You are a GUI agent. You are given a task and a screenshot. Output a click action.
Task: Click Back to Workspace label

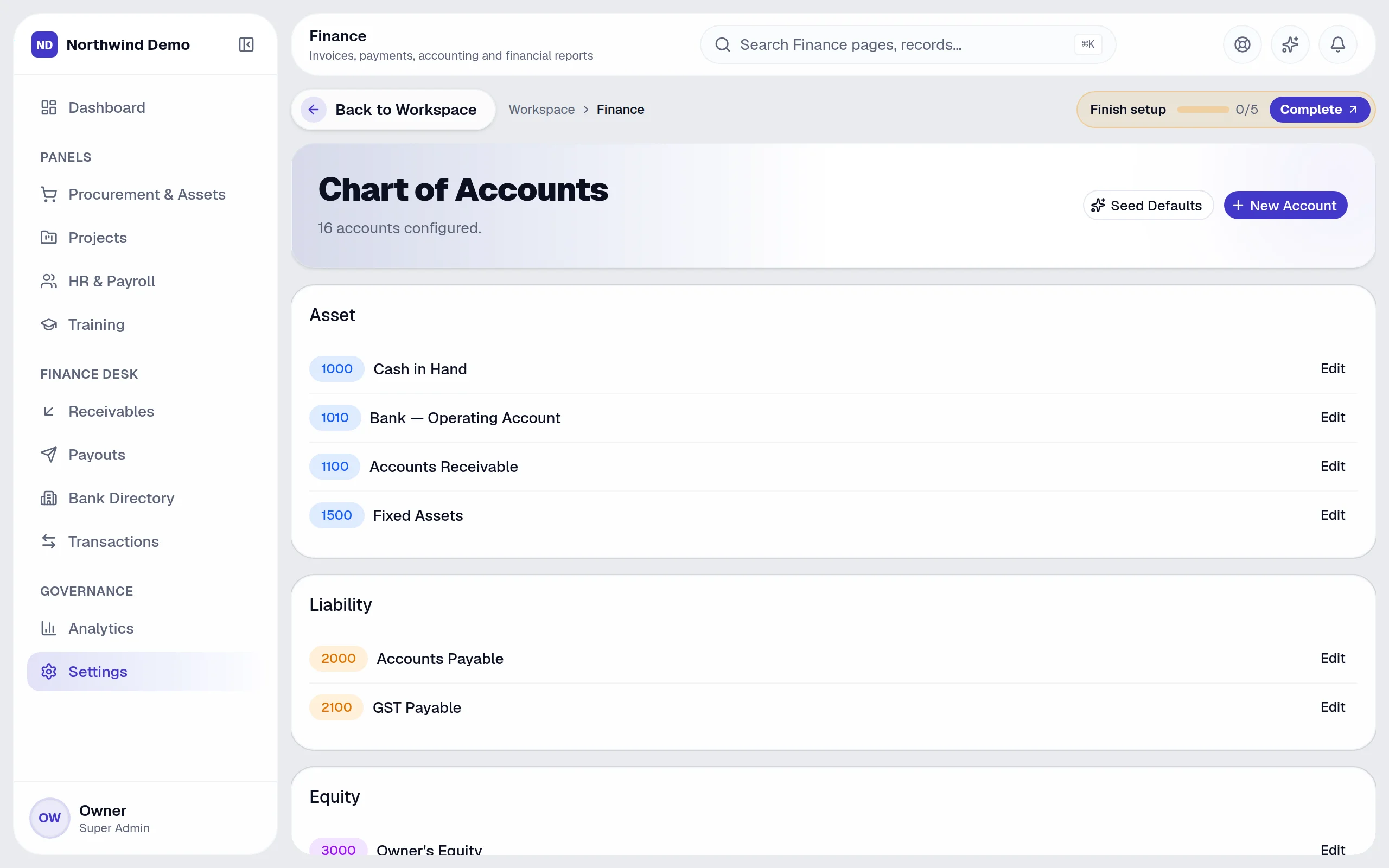click(406, 110)
